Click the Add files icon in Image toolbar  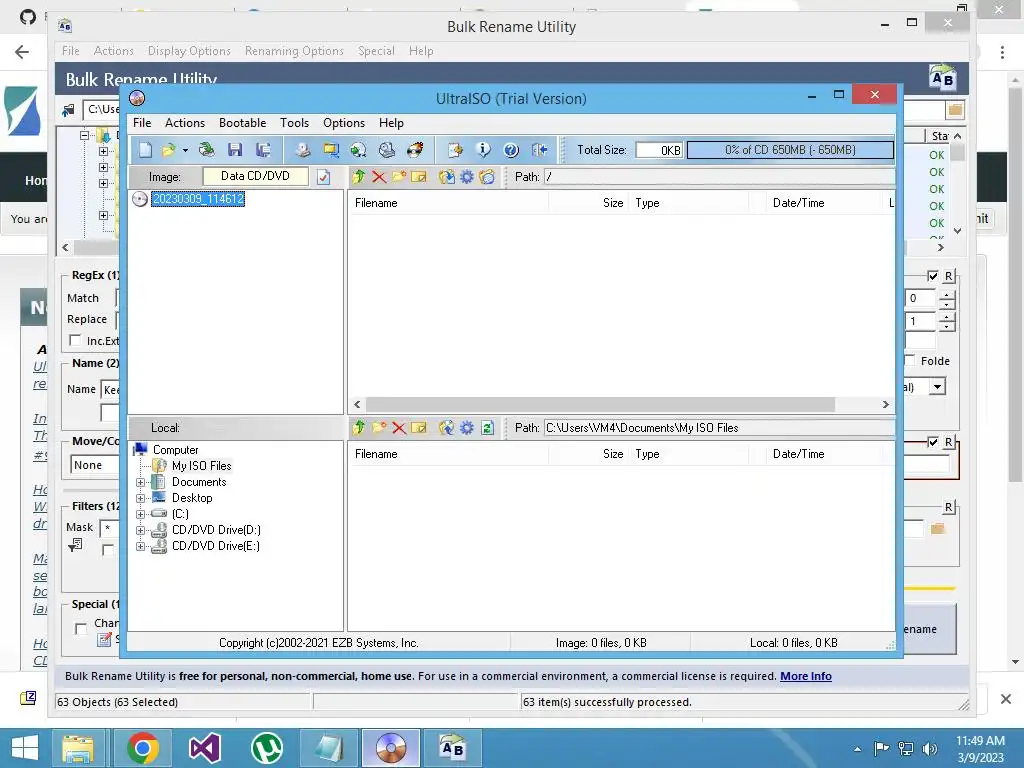click(x=447, y=177)
